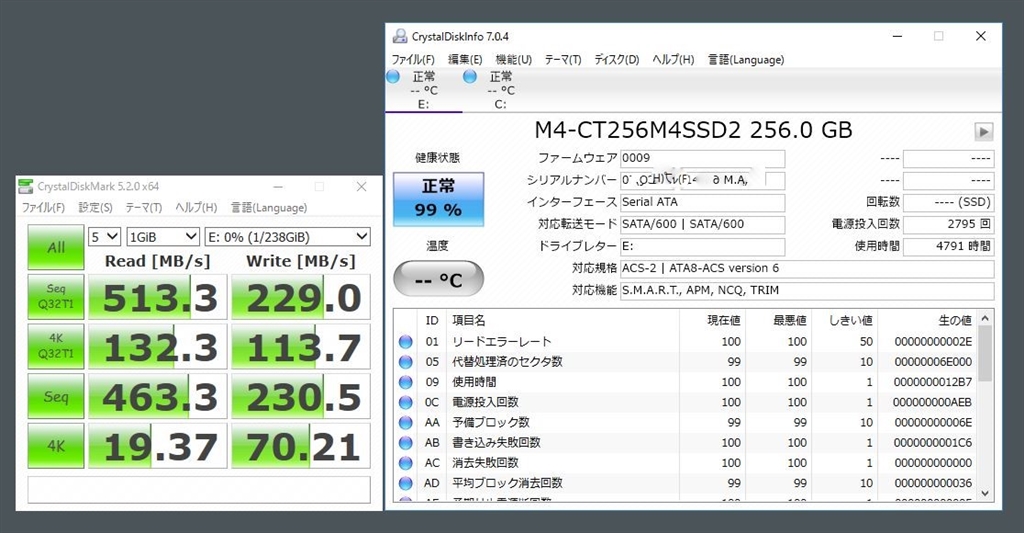Start the 4K Q32T1 test
This screenshot has height=533, width=1024.
pyautogui.click(x=56, y=346)
